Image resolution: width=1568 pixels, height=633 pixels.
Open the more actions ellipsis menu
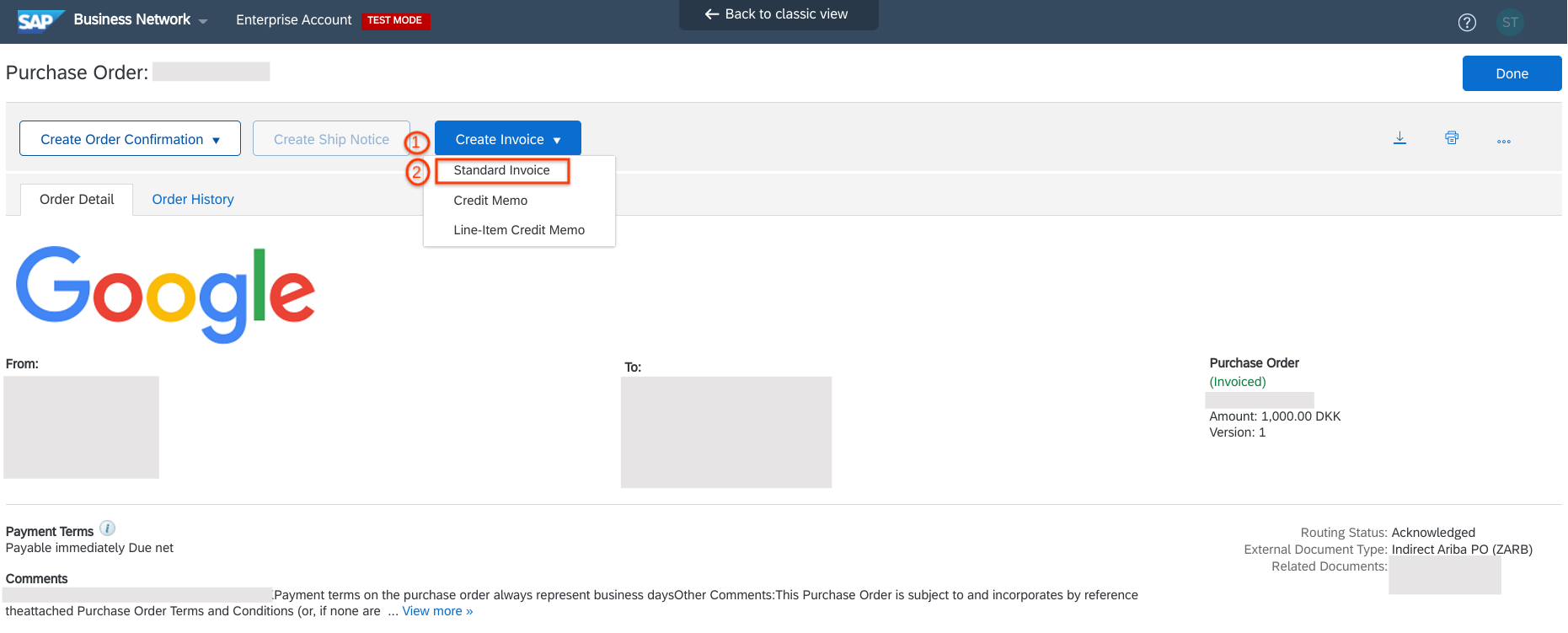(x=1504, y=141)
